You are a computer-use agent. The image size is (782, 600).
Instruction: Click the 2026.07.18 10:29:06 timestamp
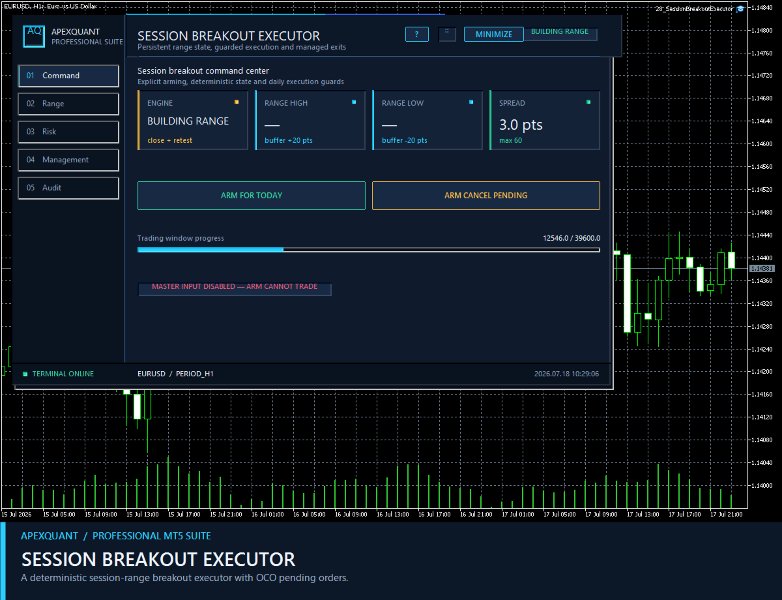point(567,374)
